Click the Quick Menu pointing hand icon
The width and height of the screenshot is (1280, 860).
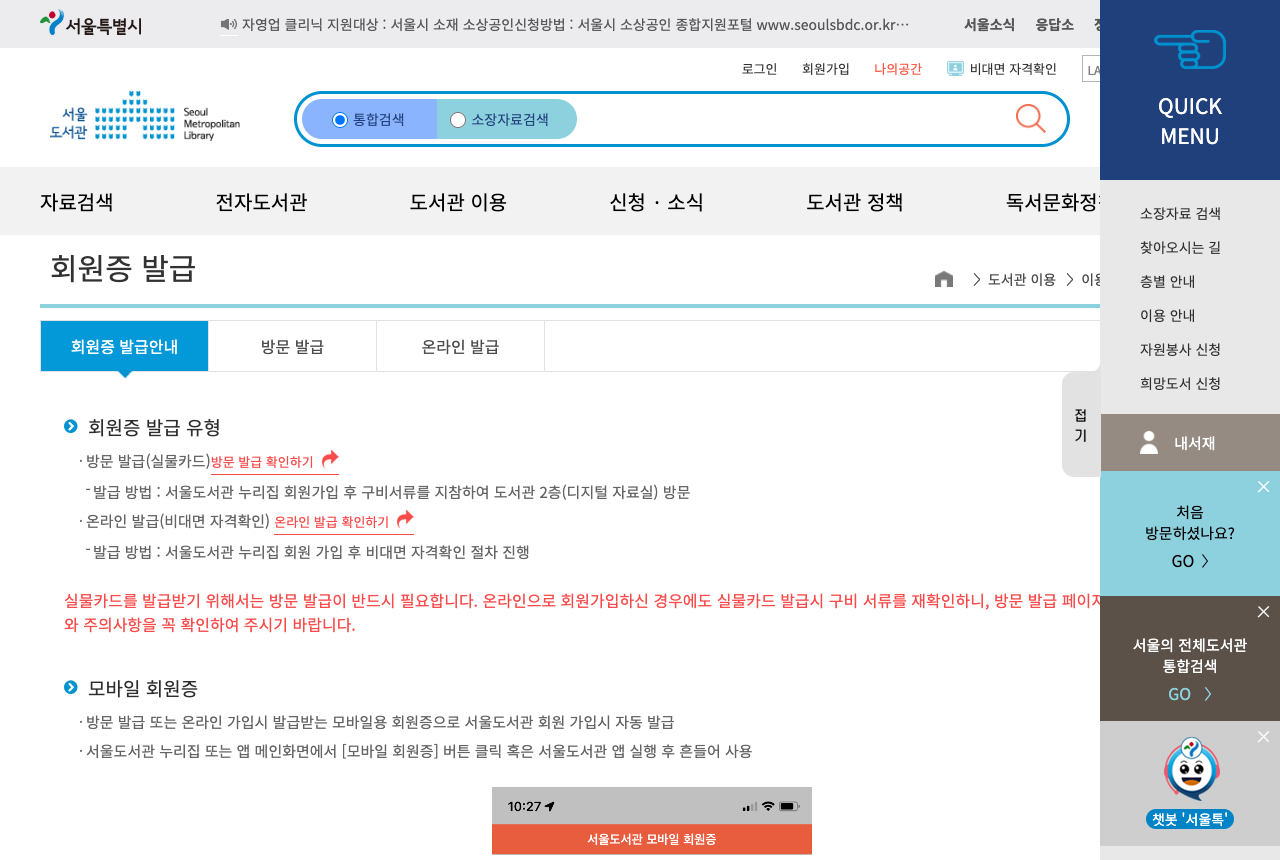(1190, 50)
